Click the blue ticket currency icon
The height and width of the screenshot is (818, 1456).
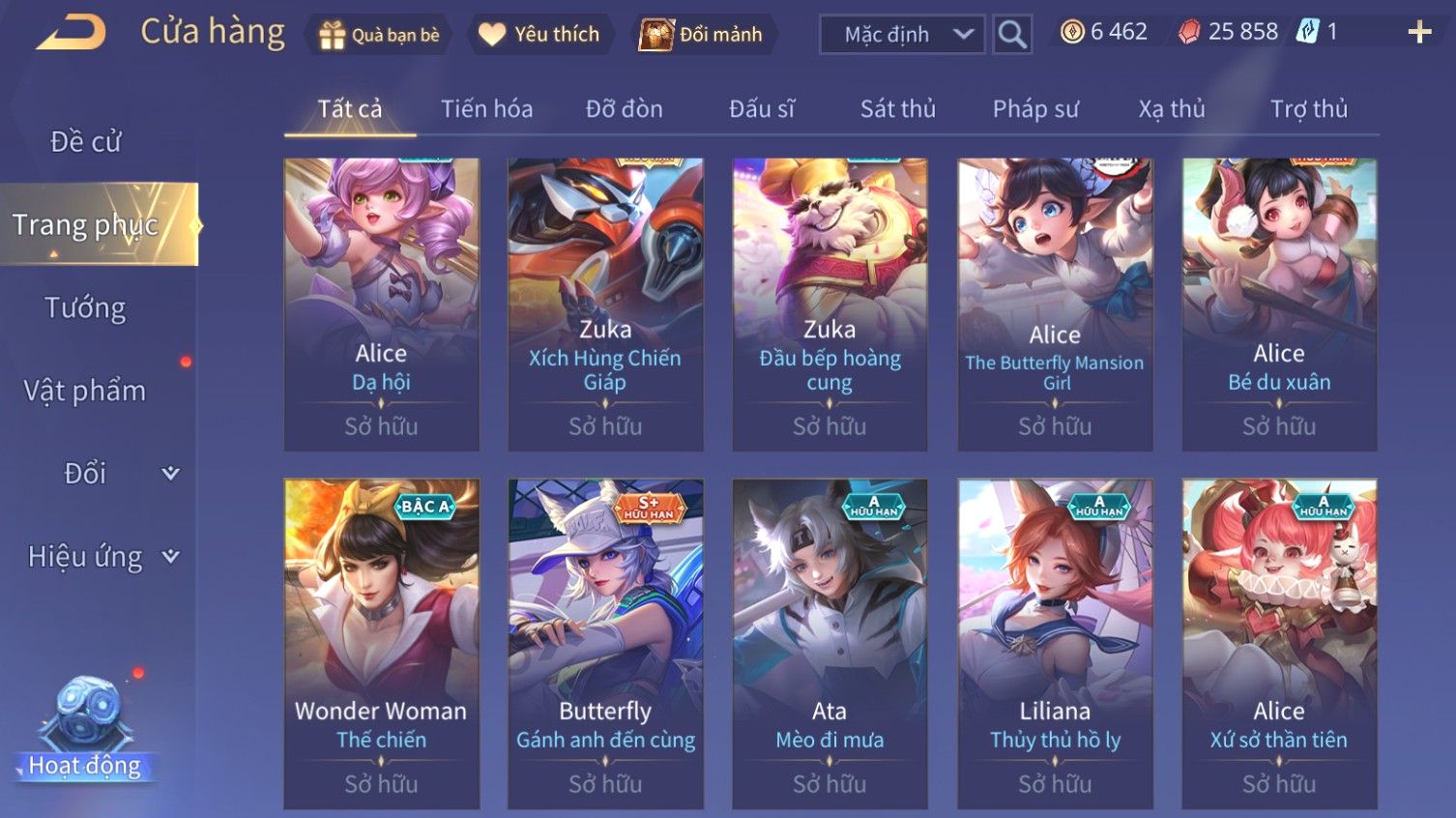[1307, 32]
